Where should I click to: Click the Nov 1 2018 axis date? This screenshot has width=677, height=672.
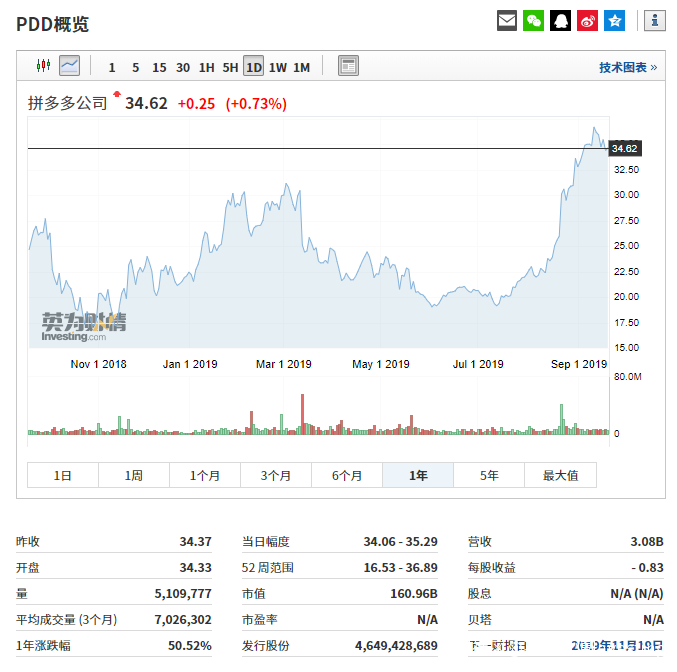[x=98, y=364]
